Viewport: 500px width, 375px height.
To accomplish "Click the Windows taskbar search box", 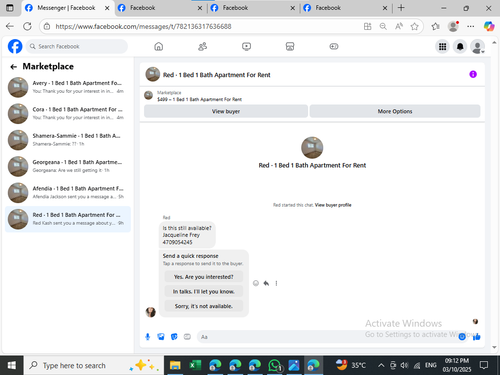I will [x=94, y=365].
